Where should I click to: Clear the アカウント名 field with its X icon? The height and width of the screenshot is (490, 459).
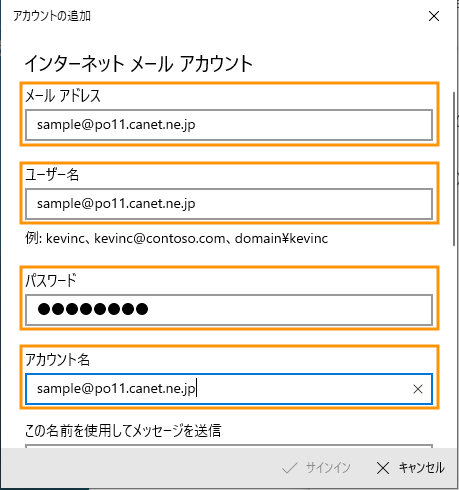[x=418, y=389]
